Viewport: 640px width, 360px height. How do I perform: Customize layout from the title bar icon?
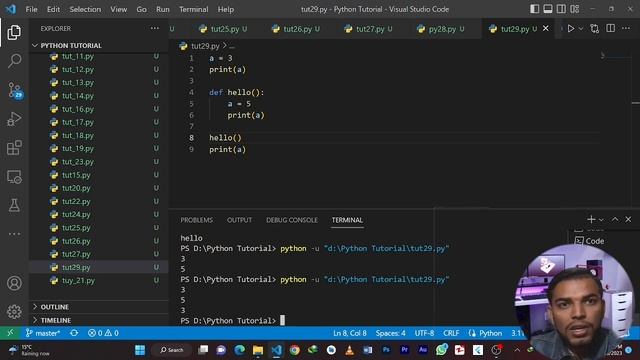[x=575, y=9]
